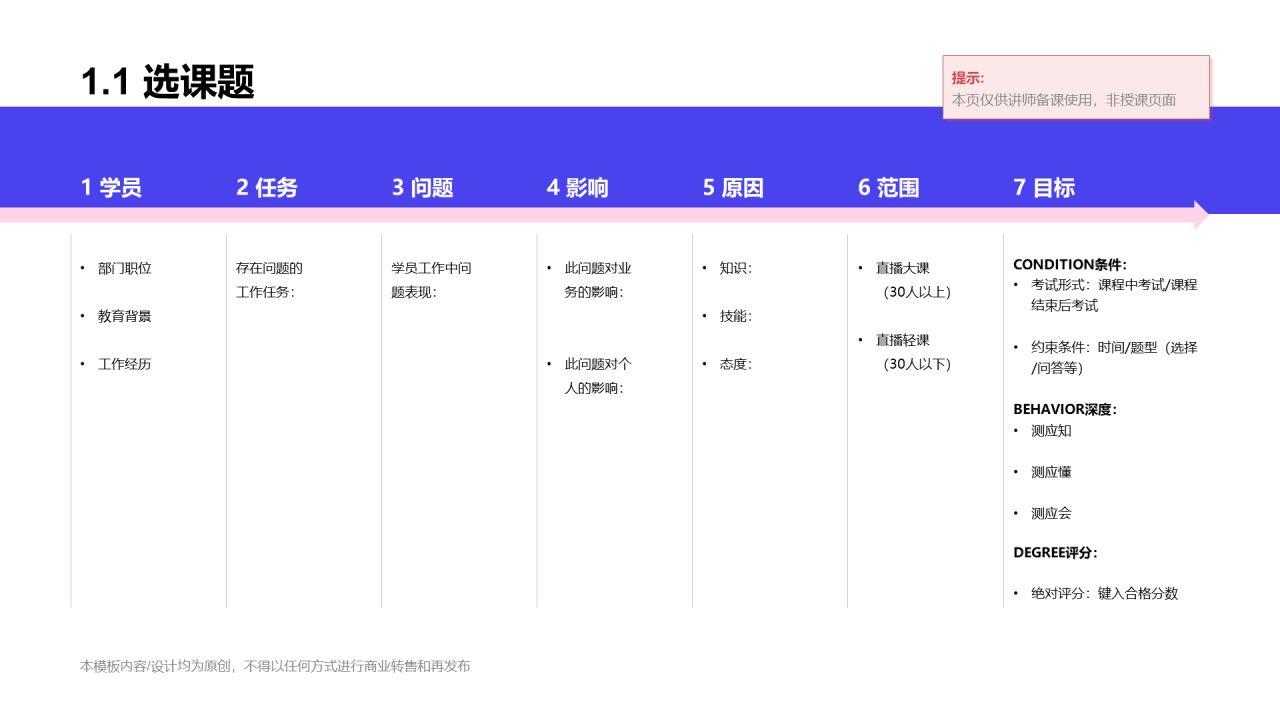Select the "直播轻课" bullet
The width and height of the screenshot is (1280, 720).
point(903,340)
